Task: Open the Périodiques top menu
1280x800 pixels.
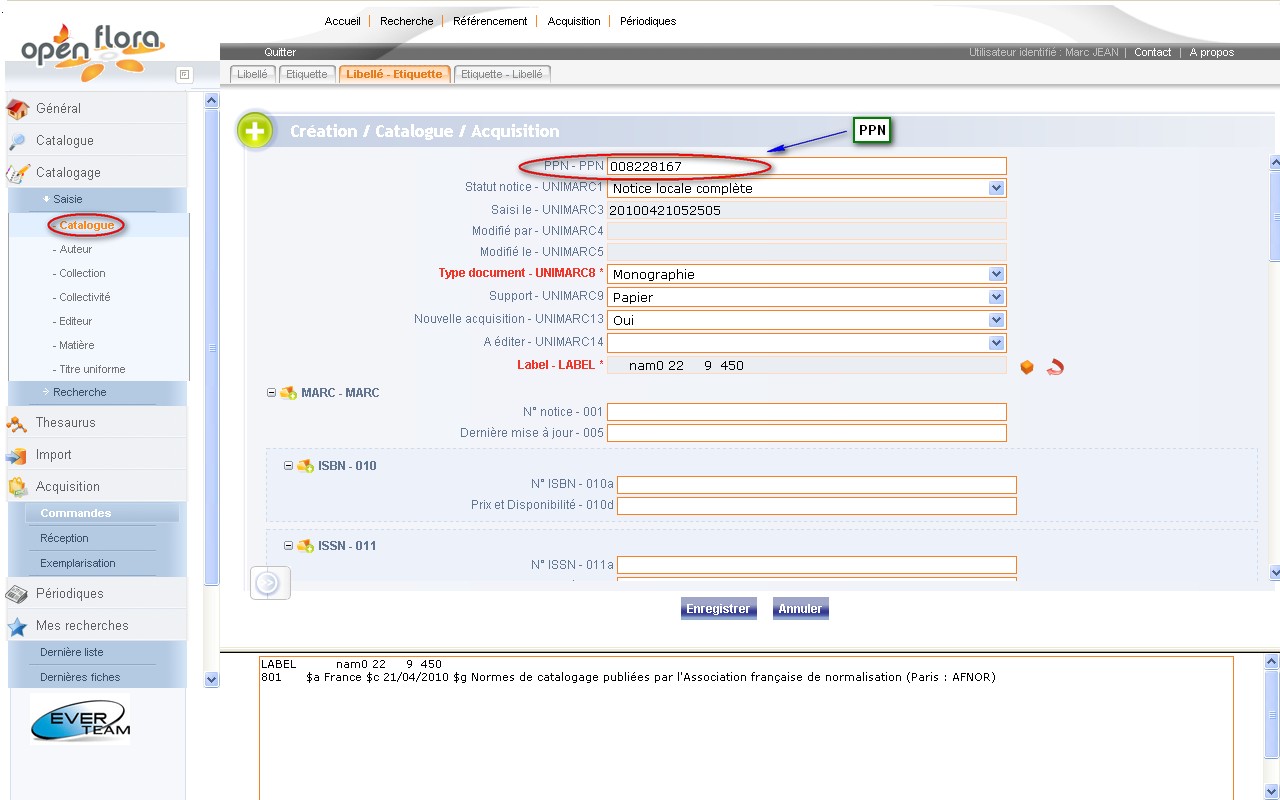Action: coord(647,21)
